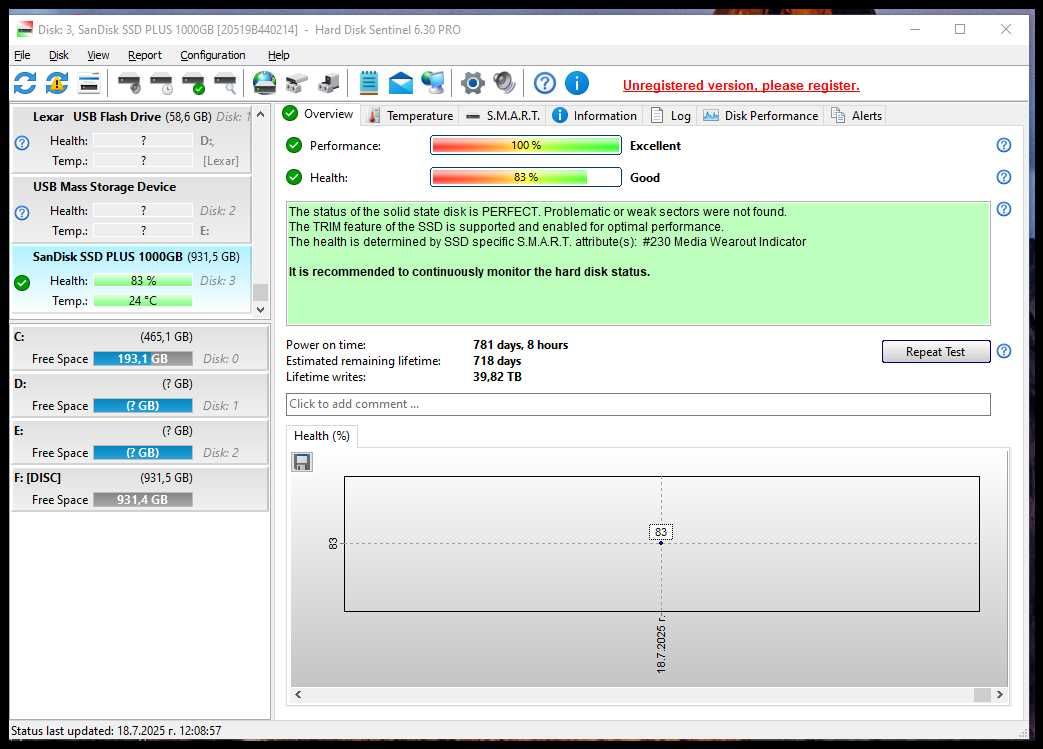Open the View menu
This screenshot has width=1043, height=749.
coord(98,55)
